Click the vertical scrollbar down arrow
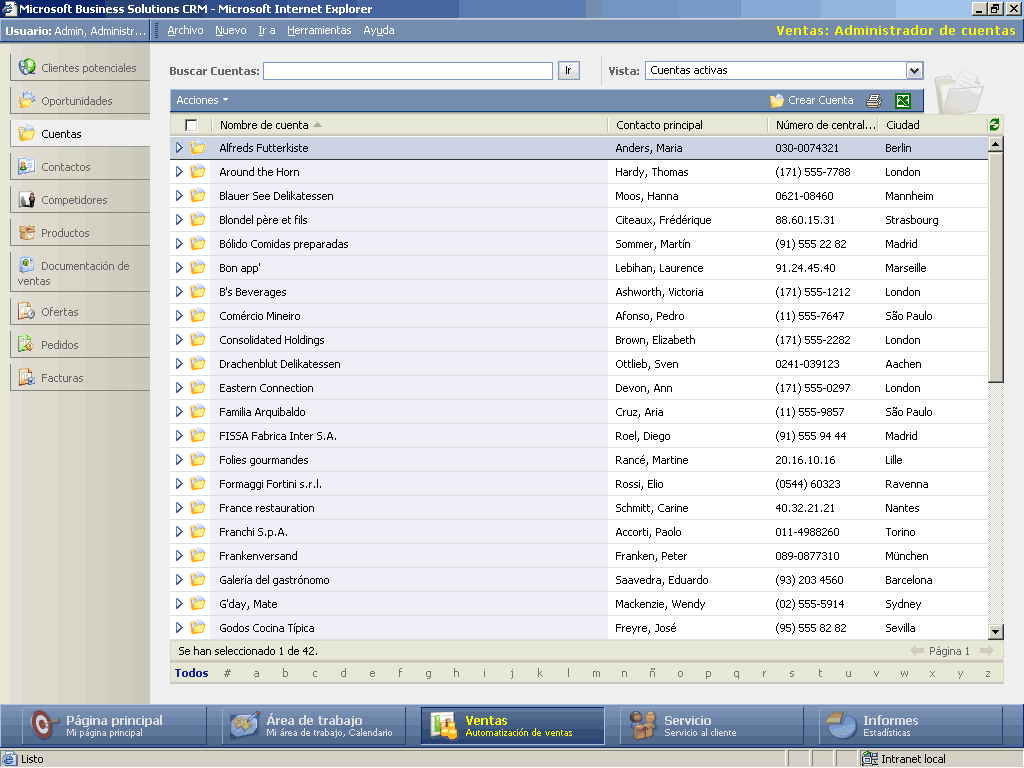 point(995,632)
